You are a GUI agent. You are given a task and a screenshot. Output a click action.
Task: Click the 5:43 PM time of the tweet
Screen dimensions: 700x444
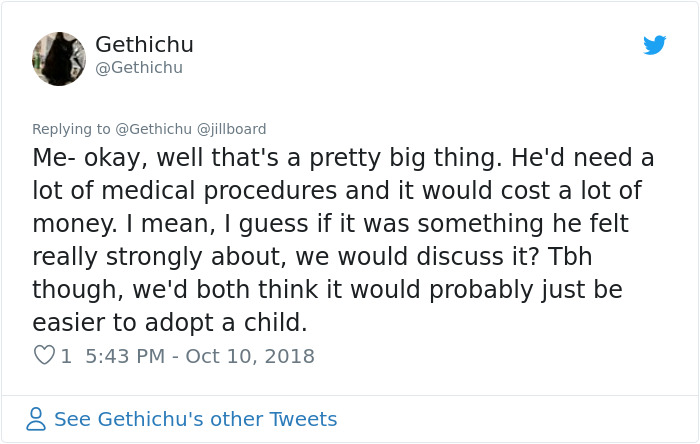pyautogui.click(x=125, y=356)
